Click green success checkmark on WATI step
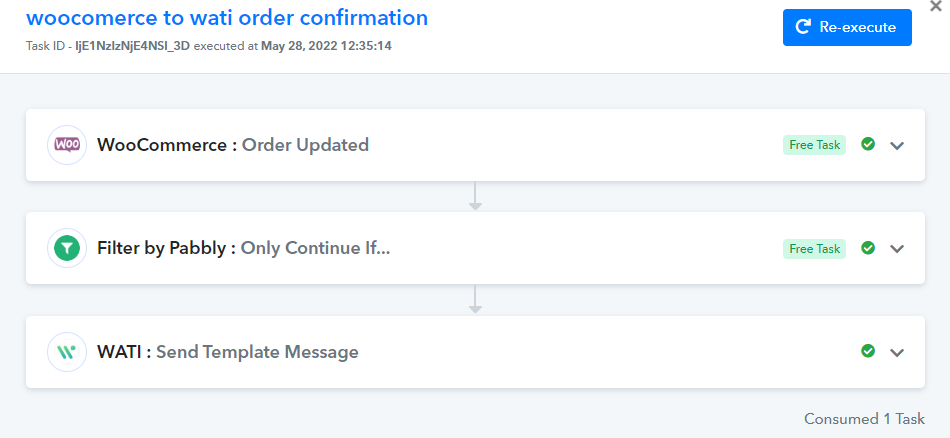The width and height of the screenshot is (950, 438). coord(868,351)
